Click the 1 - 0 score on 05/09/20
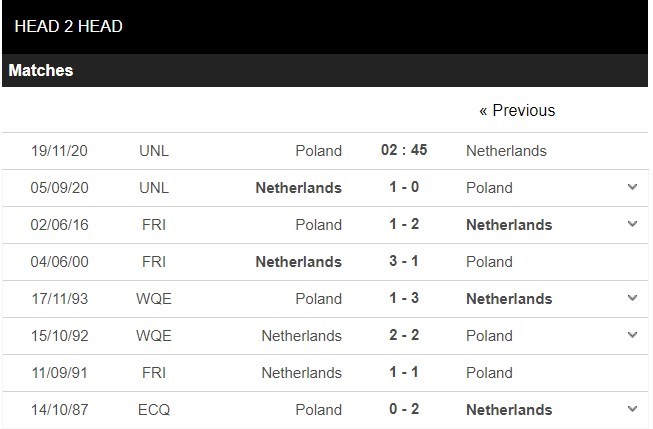Image resolution: width=653 pixels, height=429 pixels. coord(404,188)
